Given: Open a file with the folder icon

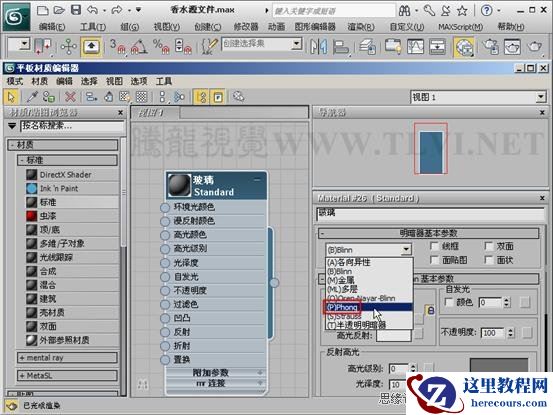Looking at the screenshot, I should [x=59, y=10].
